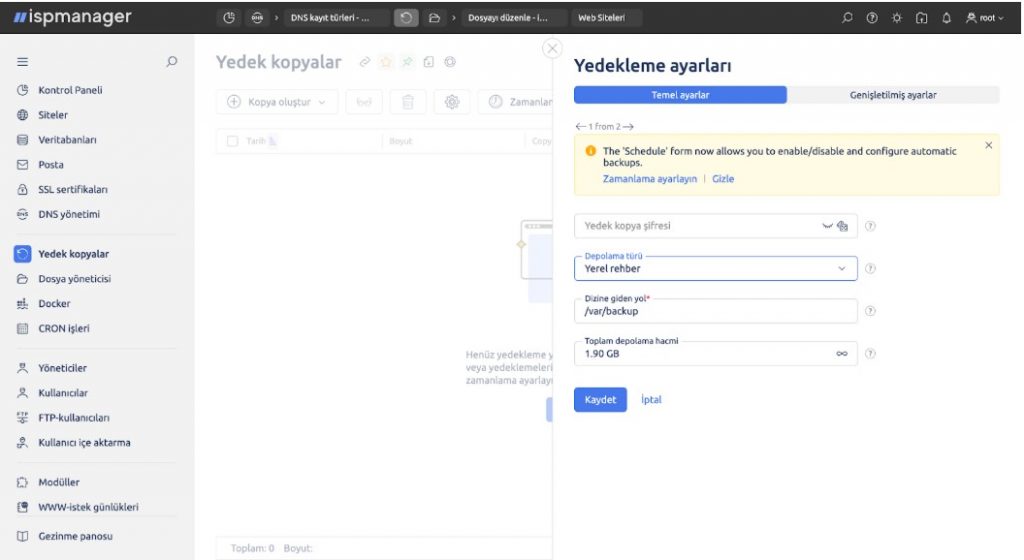Screen dimensions: 1024x560
Task: Open the Web Siteleri top tab
Action: [x=601, y=18]
